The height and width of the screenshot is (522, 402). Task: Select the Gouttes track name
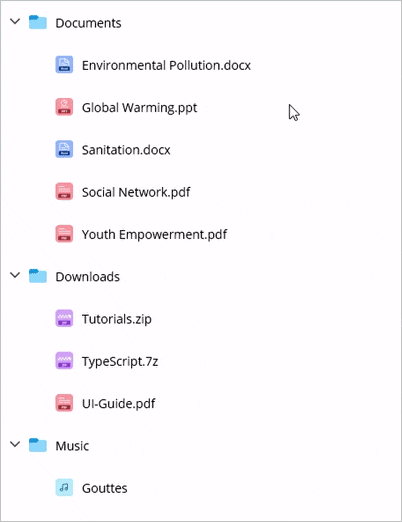click(x=105, y=488)
